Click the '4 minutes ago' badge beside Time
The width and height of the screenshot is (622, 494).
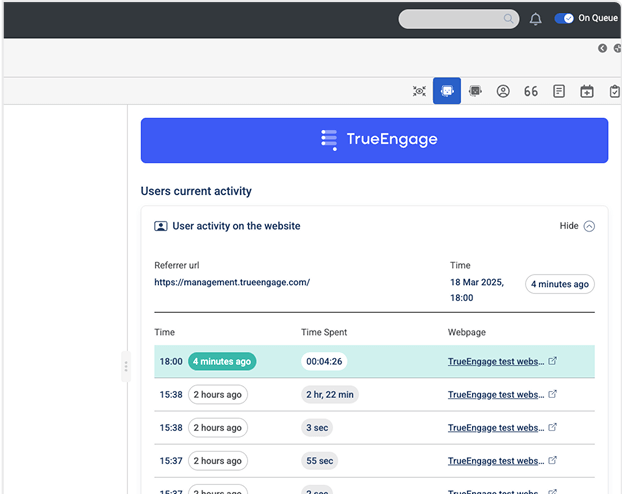coord(560,284)
